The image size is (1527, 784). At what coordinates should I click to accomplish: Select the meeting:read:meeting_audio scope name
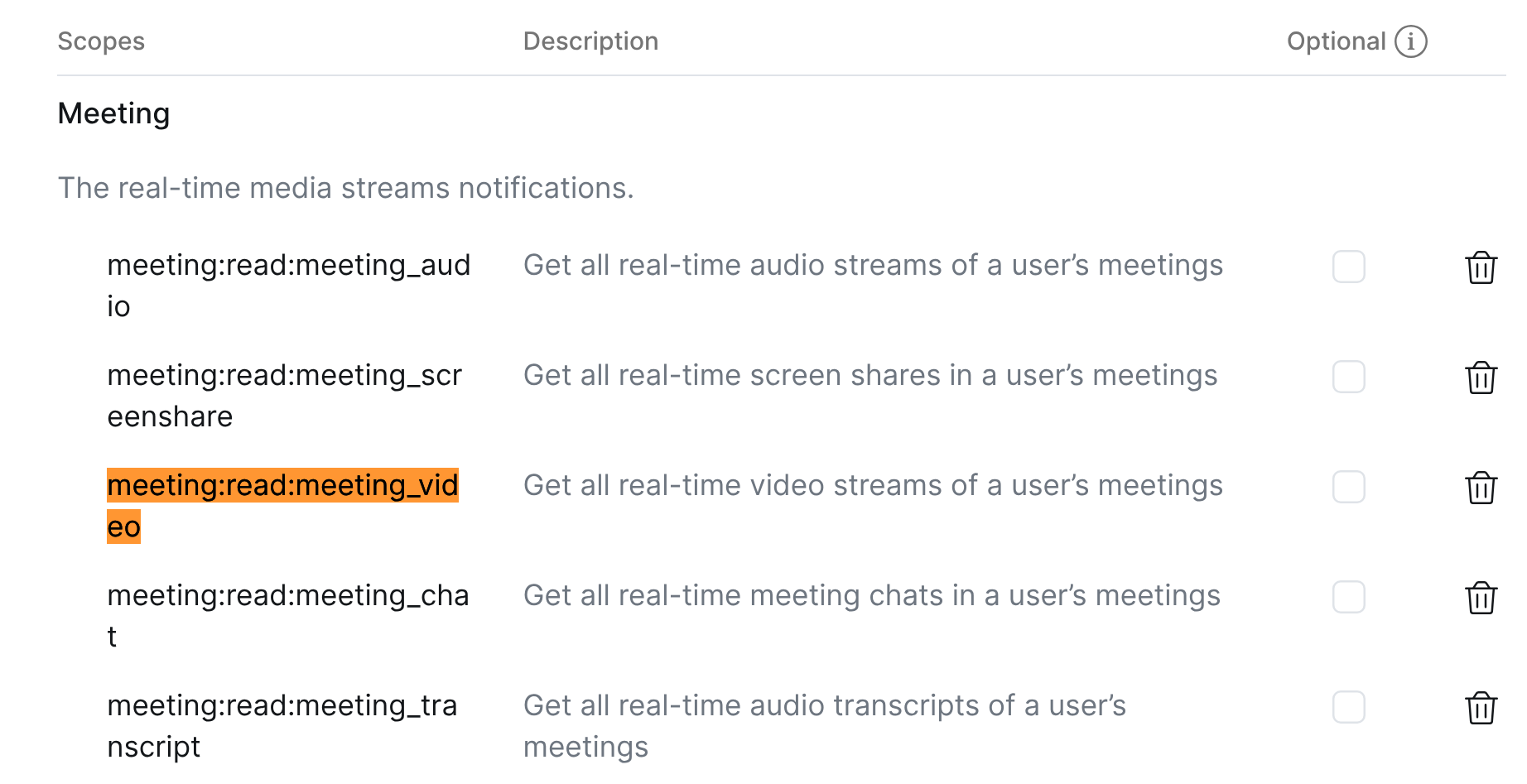(x=288, y=266)
